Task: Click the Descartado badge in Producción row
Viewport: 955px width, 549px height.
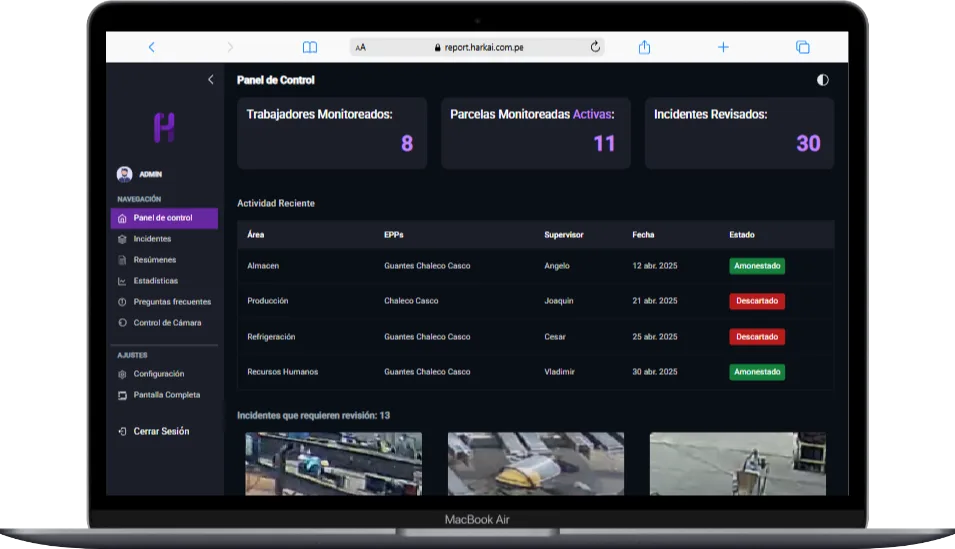Action: (x=757, y=301)
